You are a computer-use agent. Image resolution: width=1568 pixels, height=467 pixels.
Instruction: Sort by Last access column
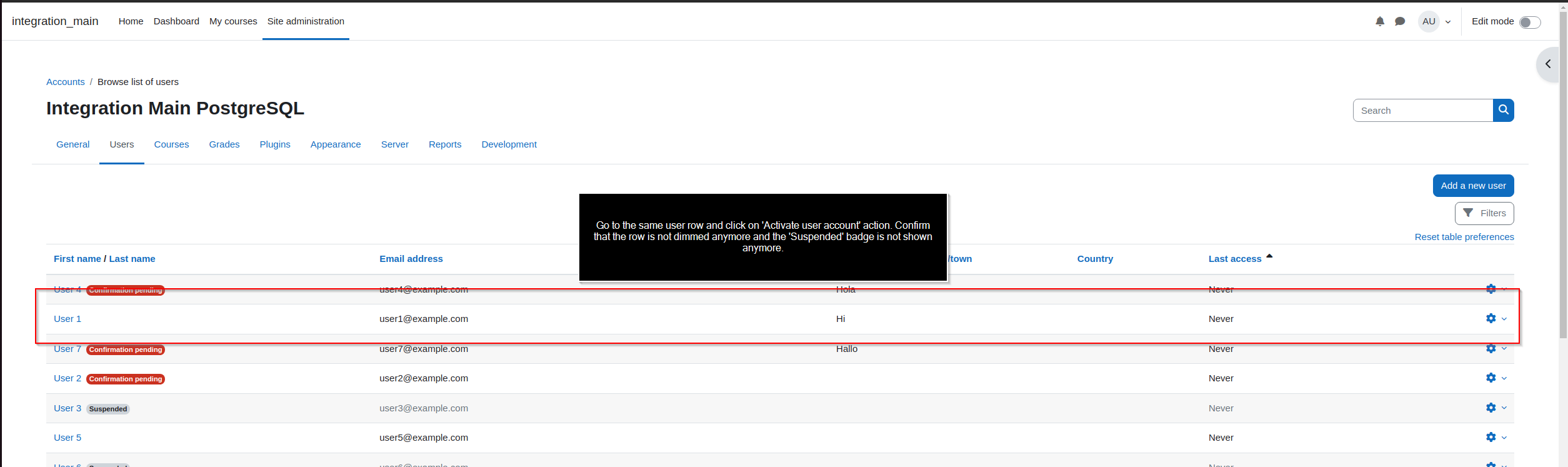coord(1235,259)
